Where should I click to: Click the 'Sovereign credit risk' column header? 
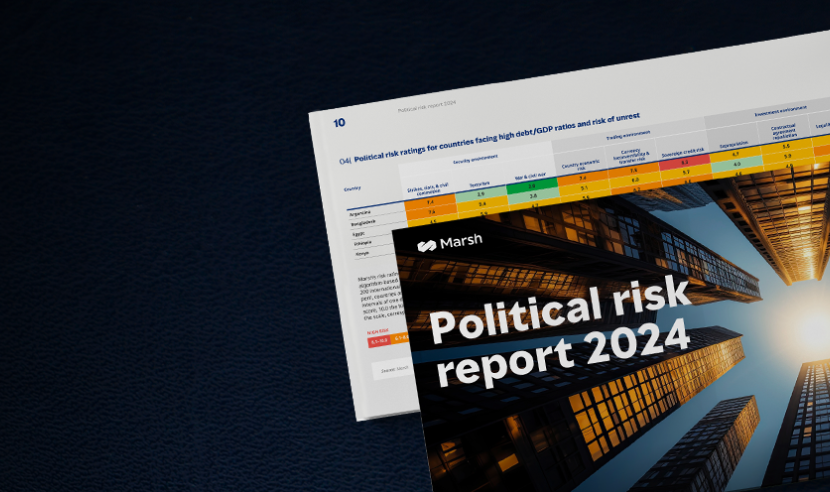(x=683, y=153)
